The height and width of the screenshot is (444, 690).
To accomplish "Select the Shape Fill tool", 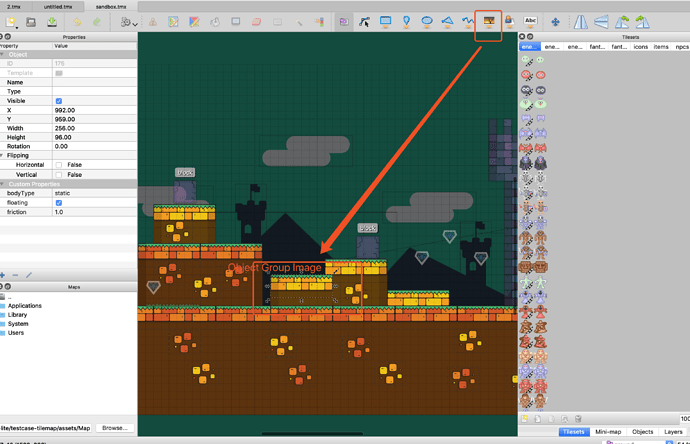I will [x=236, y=21].
